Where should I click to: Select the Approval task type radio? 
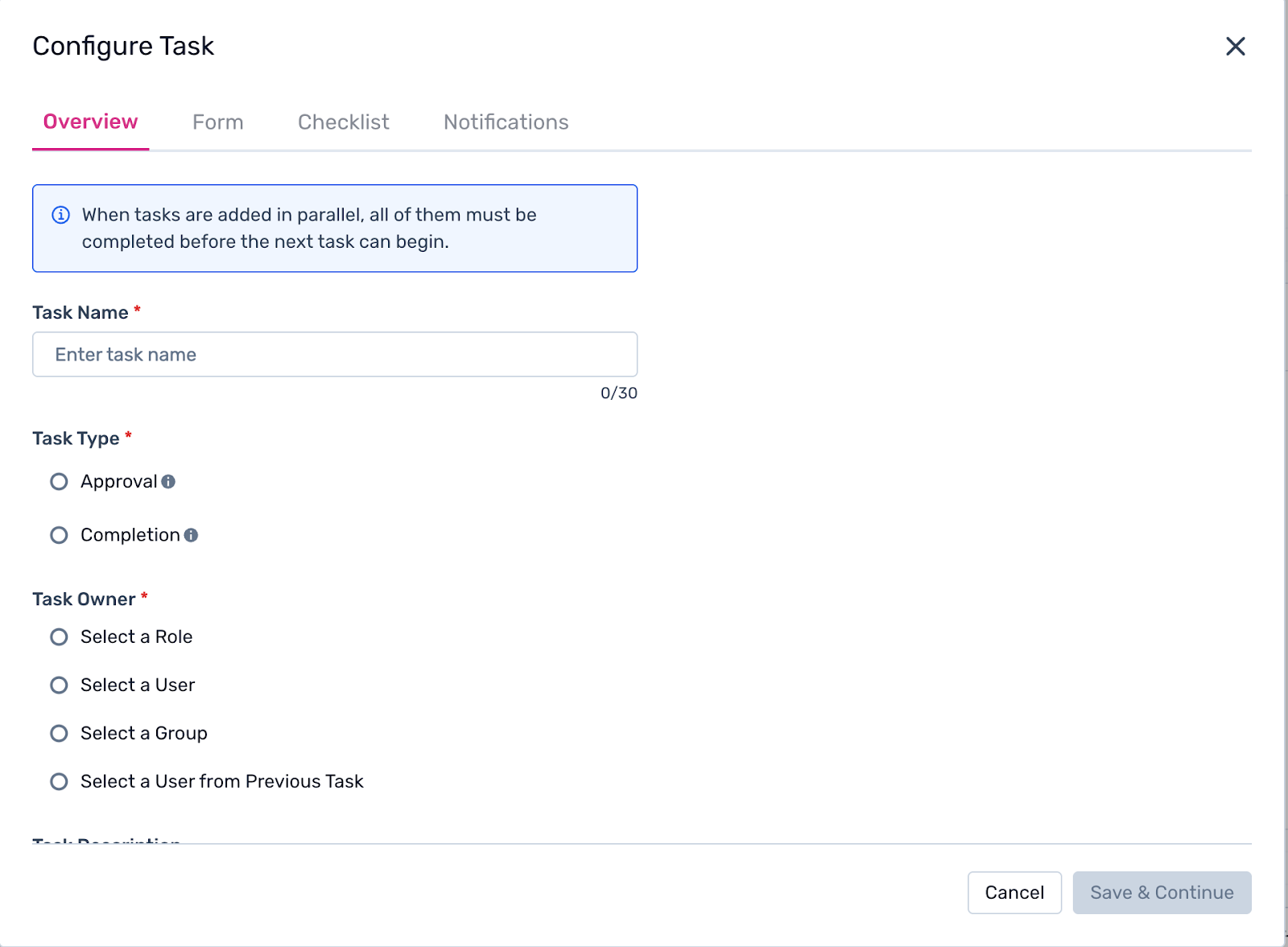pyautogui.click(x=59, y=482)
